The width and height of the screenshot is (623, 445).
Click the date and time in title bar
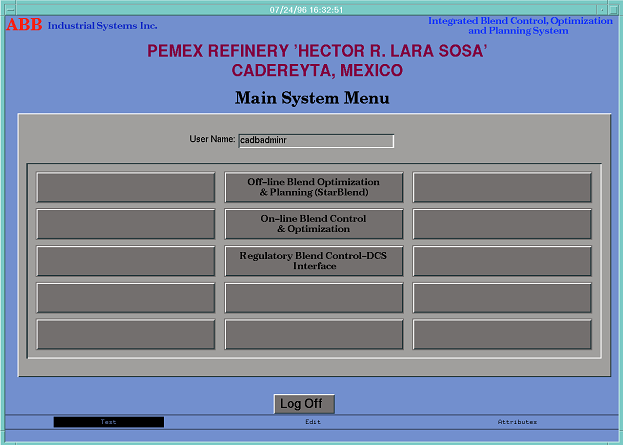pyautogui.click(x=306, y=10)
